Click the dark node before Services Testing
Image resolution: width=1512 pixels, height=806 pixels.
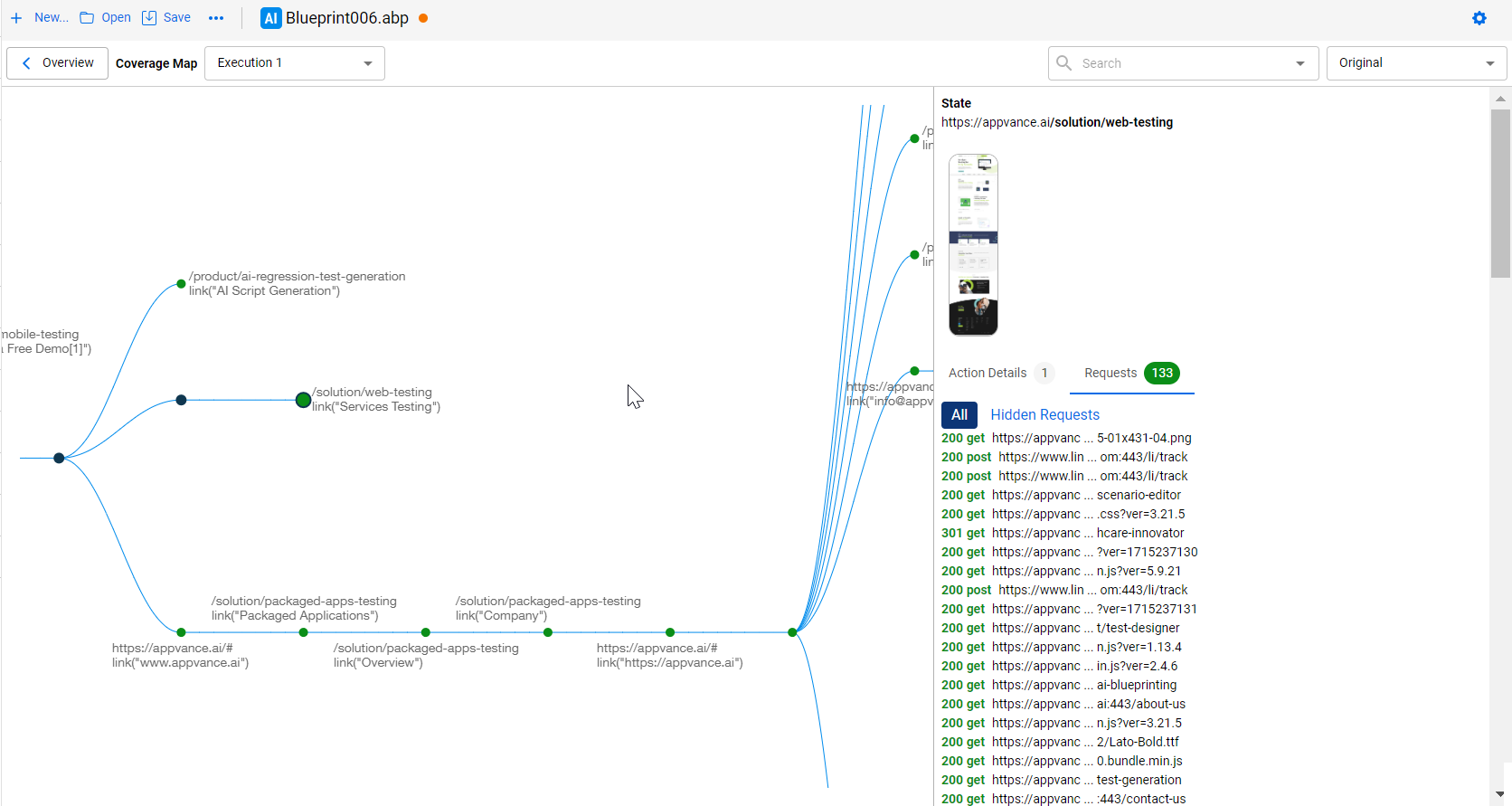[181, 400]
